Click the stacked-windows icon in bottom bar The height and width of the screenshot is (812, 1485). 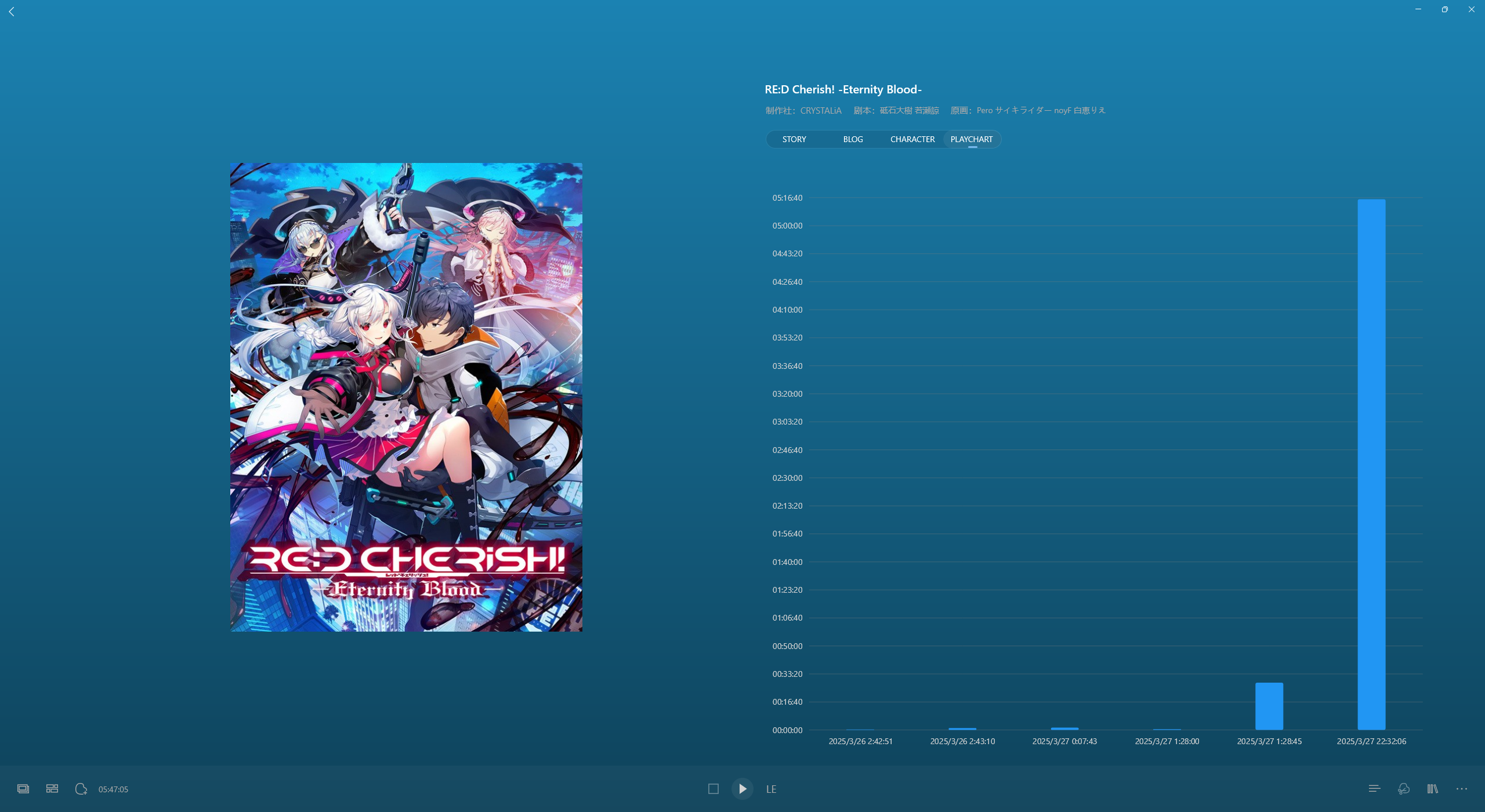tap(23, 789)
